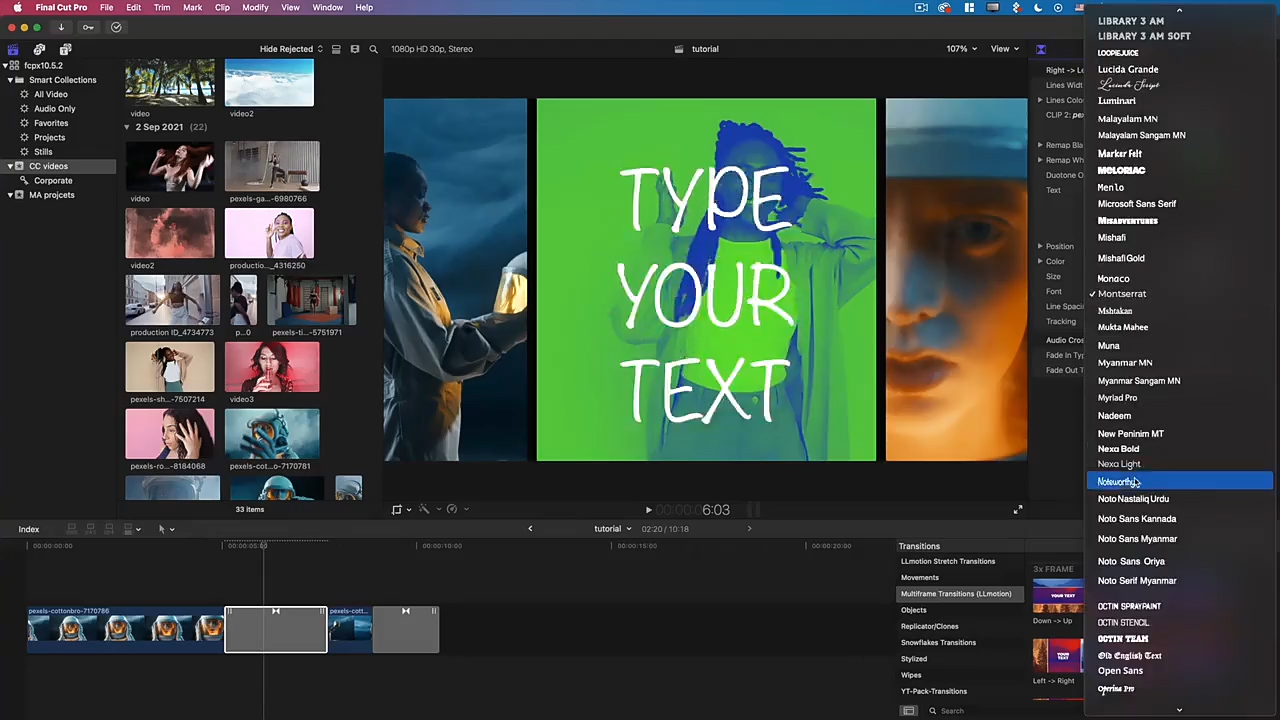Expand the Position parameter triangle
This screenshot has width=1280, height=720.
1040,246
